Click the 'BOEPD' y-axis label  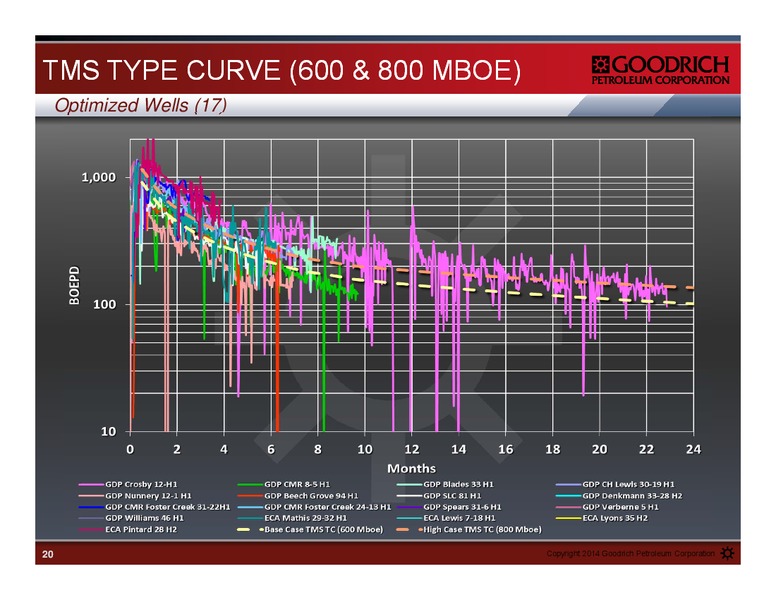74,285
